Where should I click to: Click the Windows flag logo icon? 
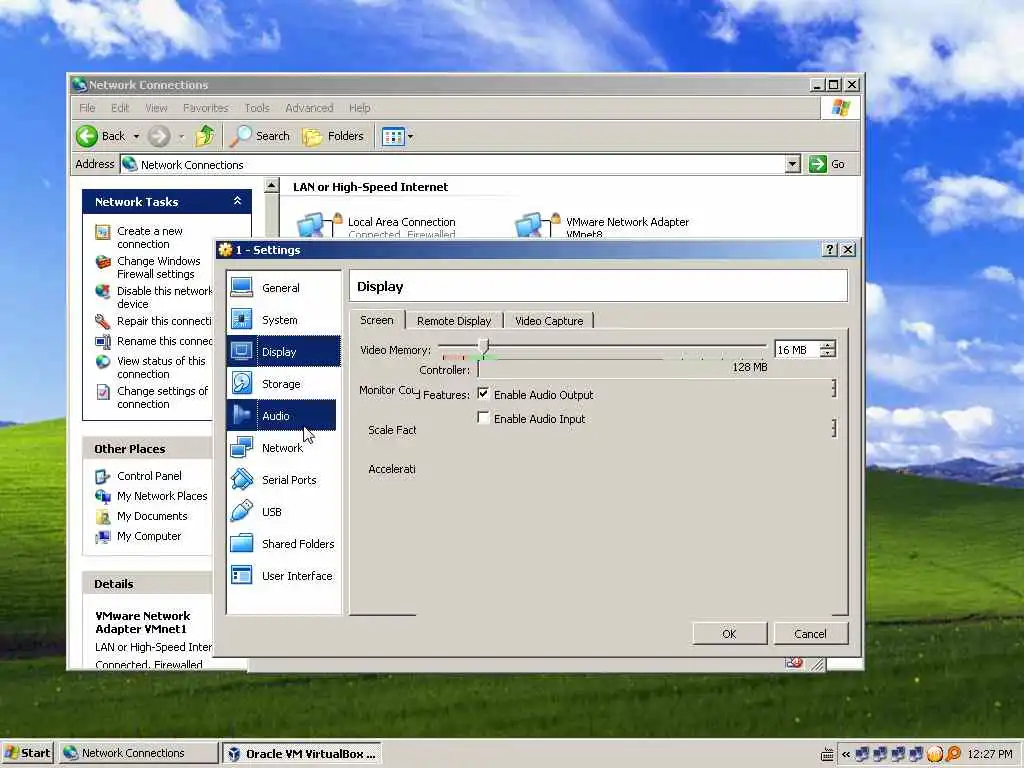coord(841,108)
